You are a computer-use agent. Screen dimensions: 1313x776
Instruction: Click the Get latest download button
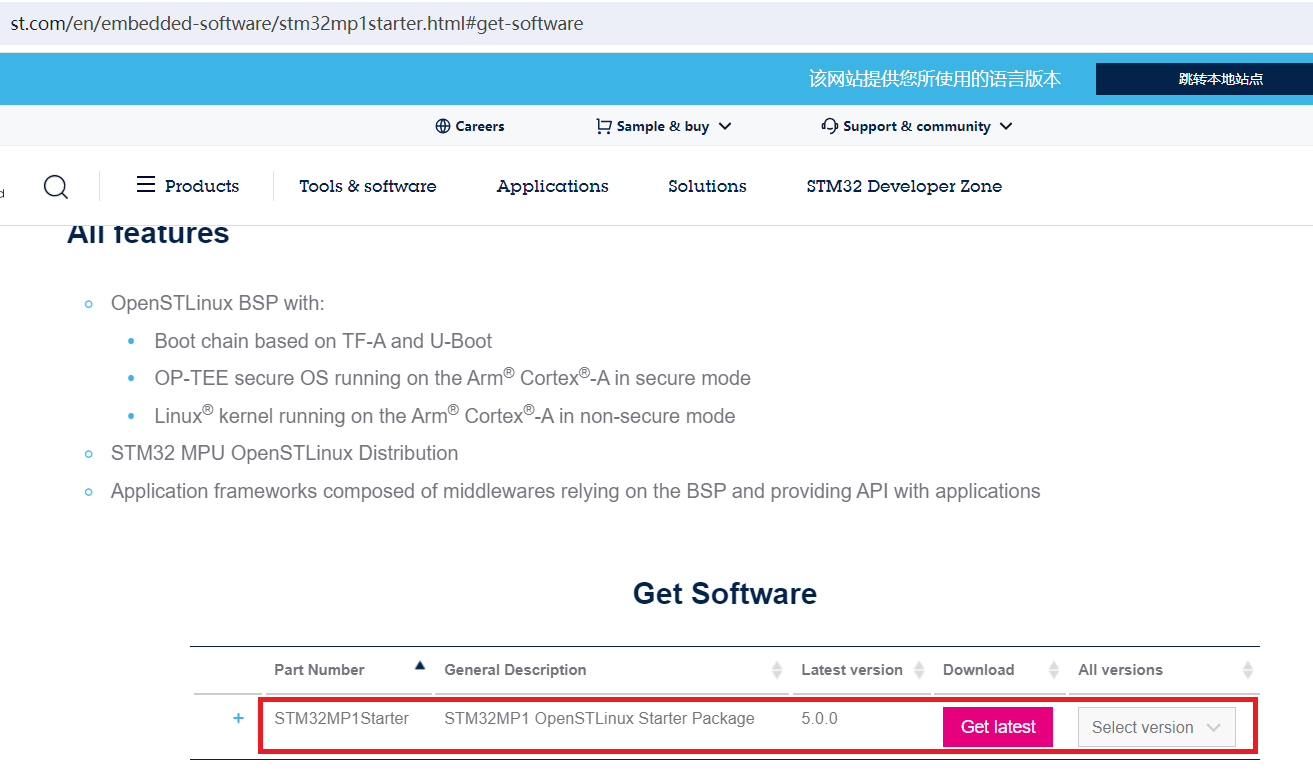(998, 727)
